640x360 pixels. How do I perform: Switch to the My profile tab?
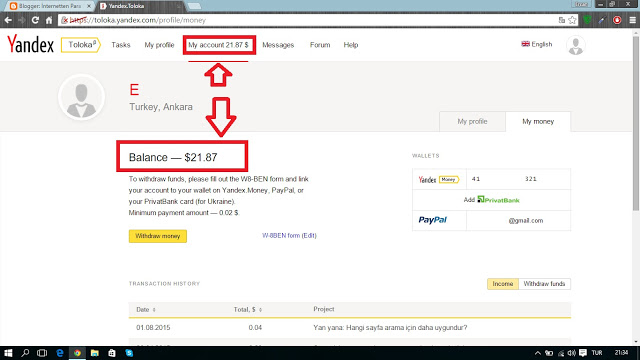point(472,121)
